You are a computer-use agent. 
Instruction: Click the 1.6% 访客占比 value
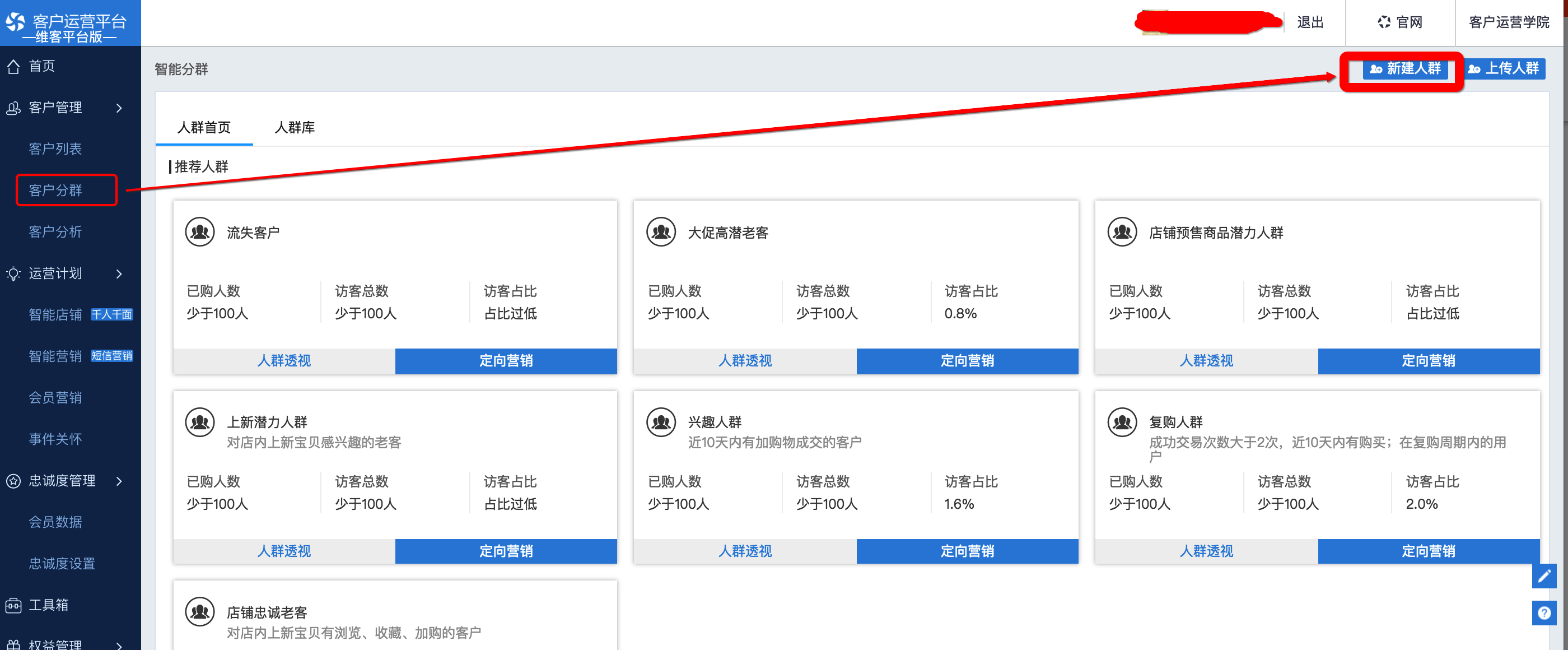(x=959, y=504)
